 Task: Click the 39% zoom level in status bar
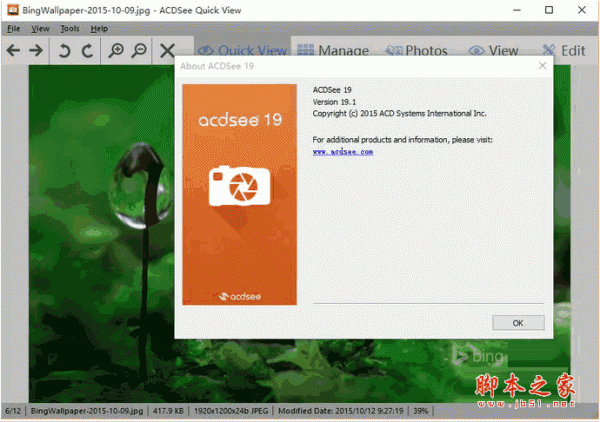pyautogui.click(x=421, y=411)
